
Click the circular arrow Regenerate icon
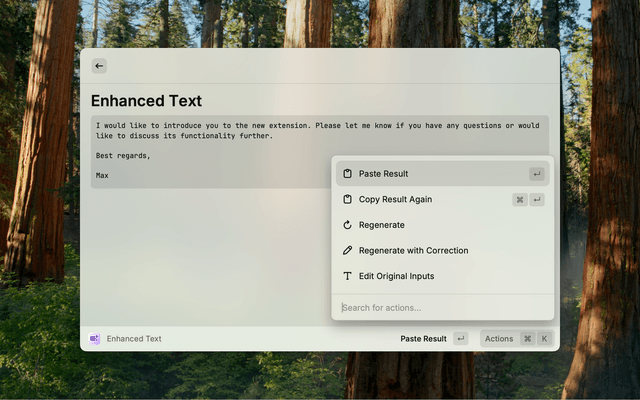click(x=347, y=225)
